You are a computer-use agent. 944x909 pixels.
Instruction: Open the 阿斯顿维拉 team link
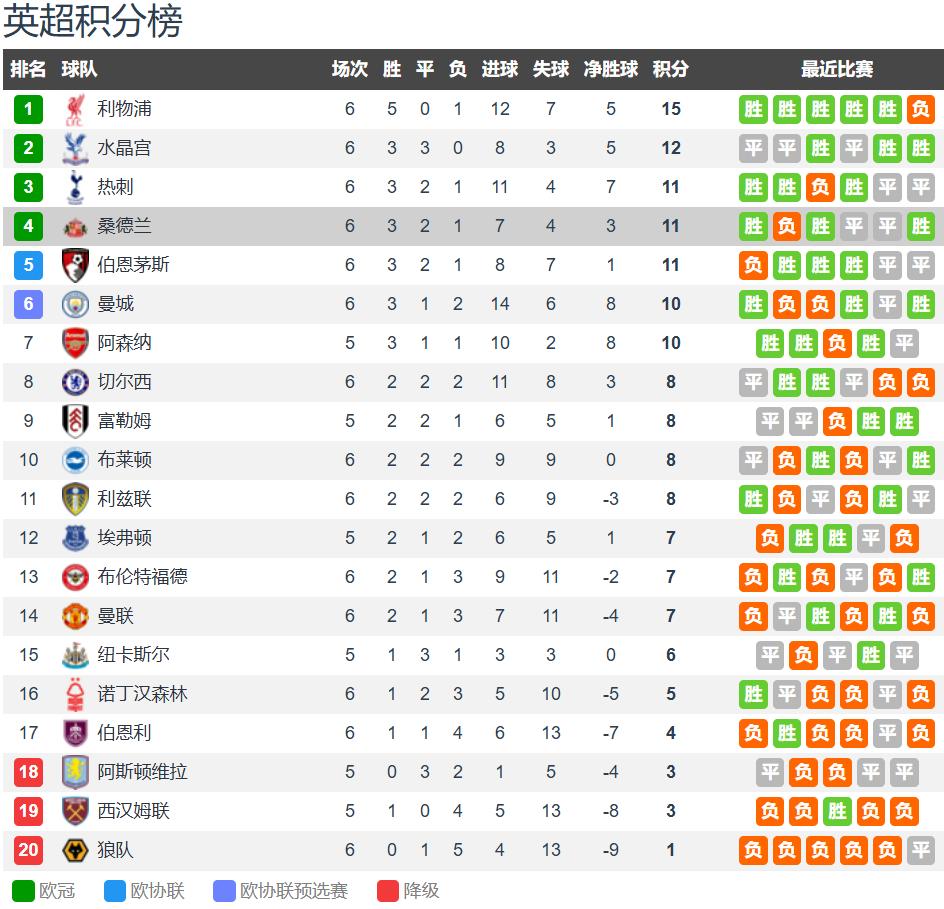coord(142,772)
